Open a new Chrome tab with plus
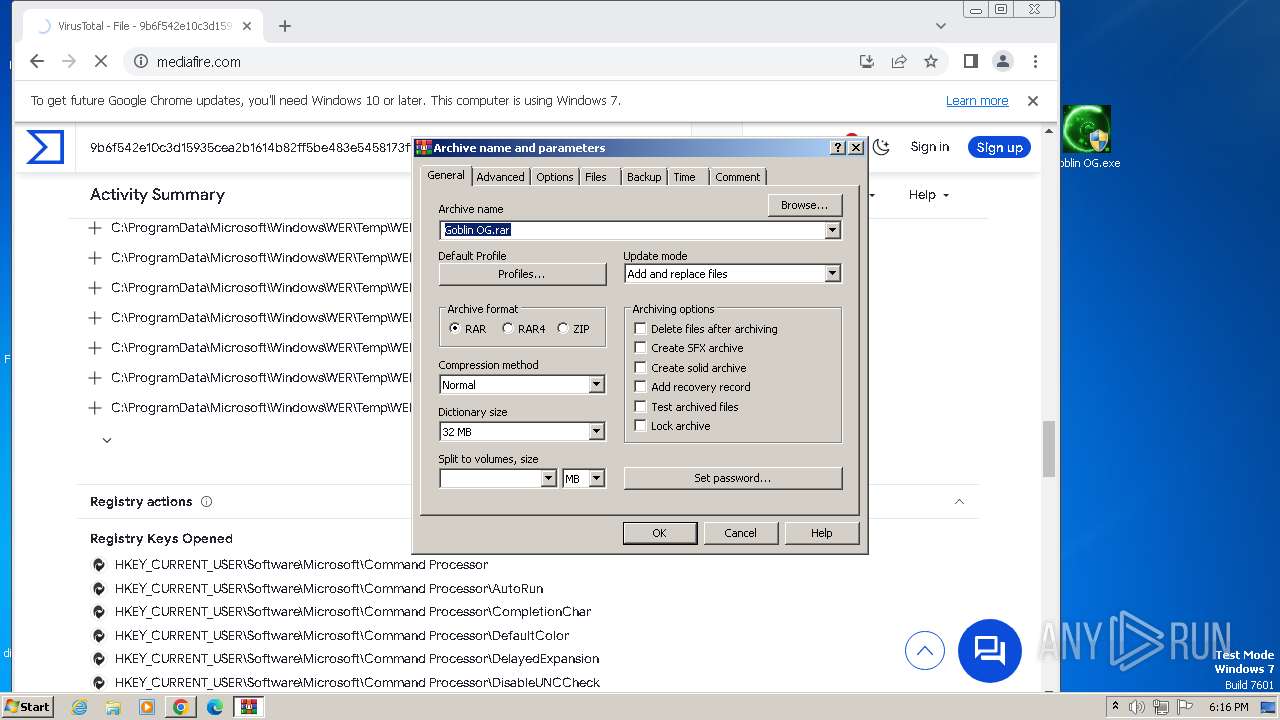 tap(285, 26)
